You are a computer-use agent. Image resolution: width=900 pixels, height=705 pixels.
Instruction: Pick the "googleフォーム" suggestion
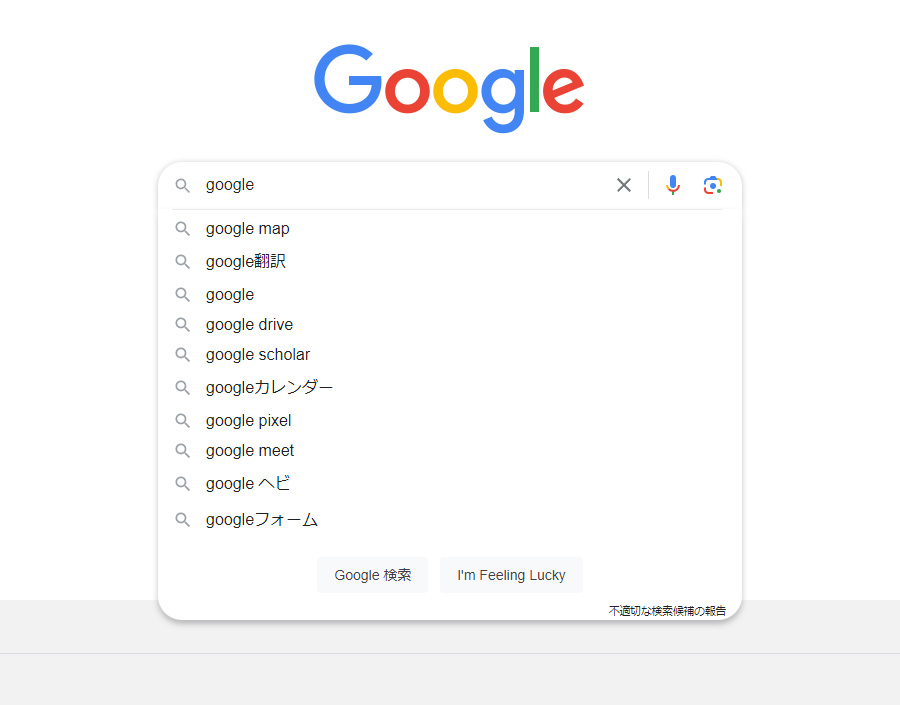[262, 520]
